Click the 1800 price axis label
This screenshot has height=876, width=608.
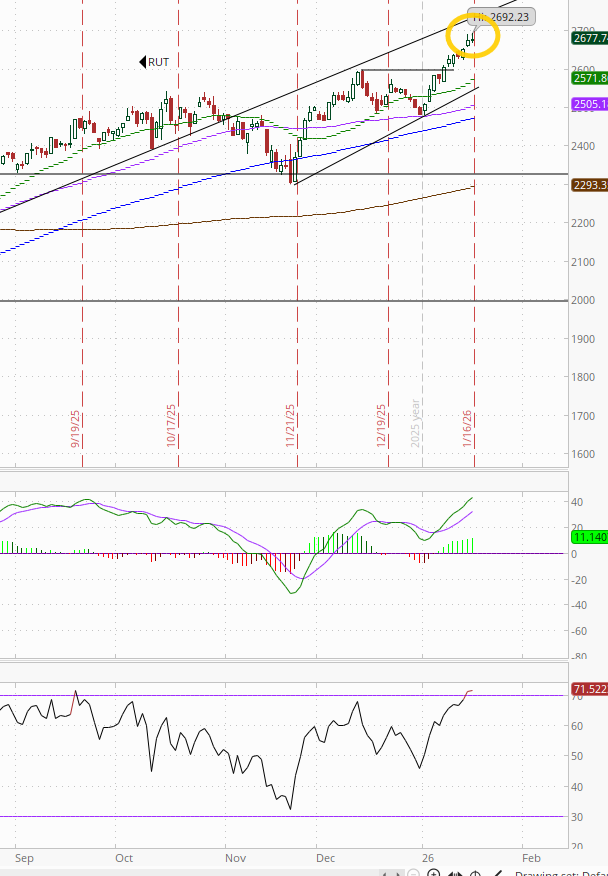pos(583,377)
